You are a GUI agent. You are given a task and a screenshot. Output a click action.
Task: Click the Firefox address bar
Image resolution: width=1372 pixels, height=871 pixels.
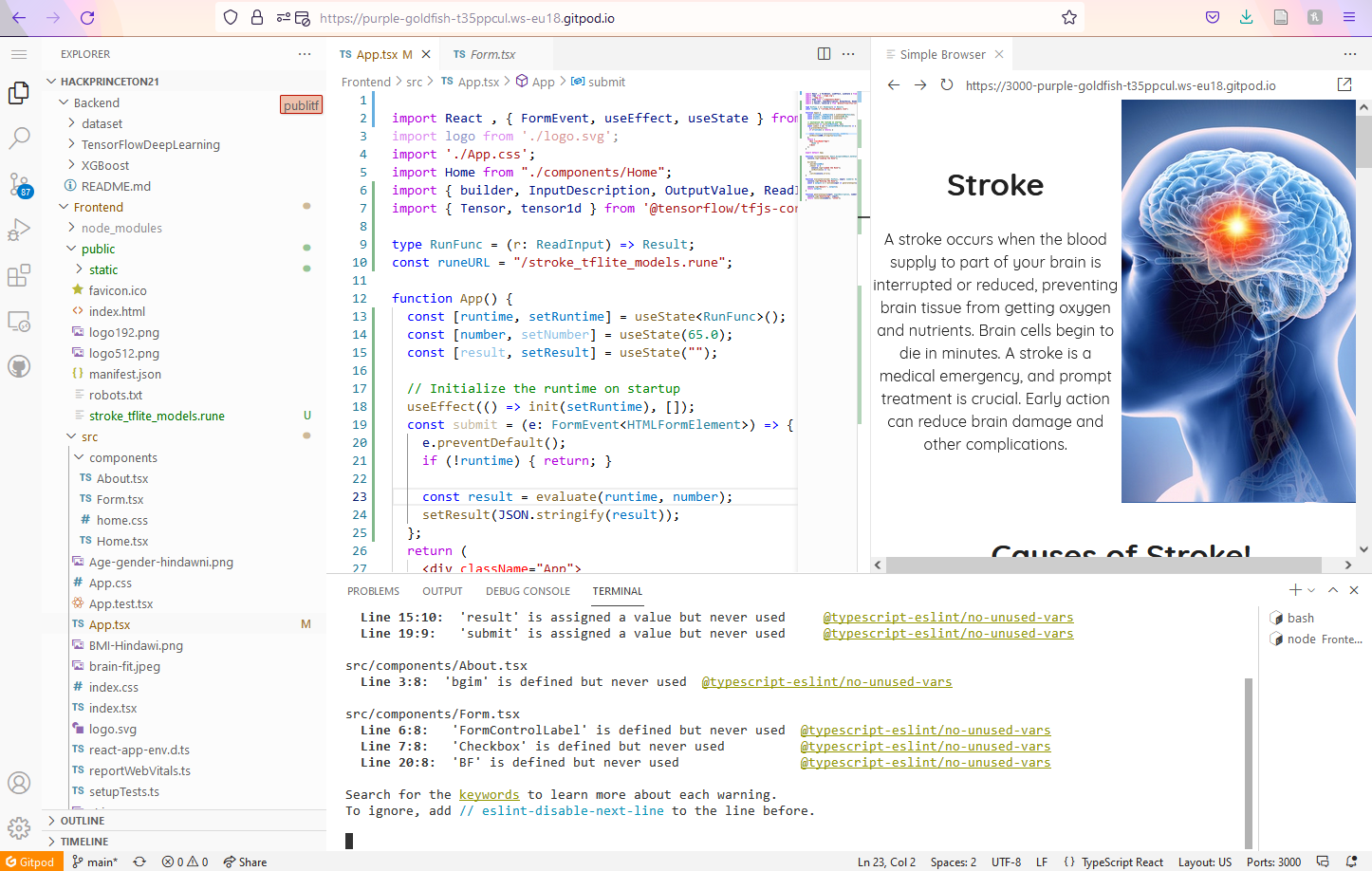coord(650,17)
